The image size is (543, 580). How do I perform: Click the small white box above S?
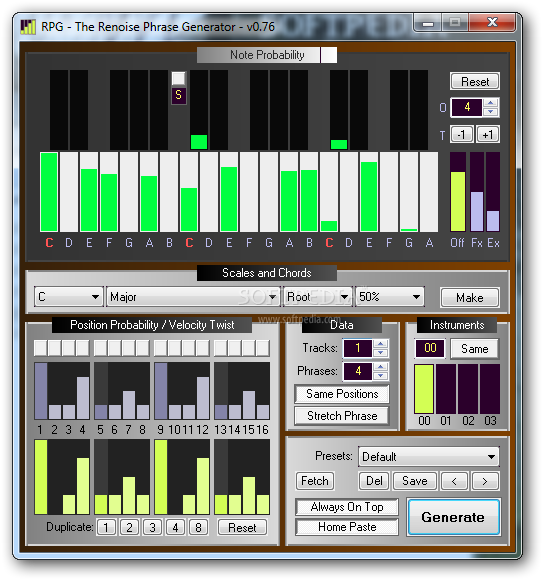click(178, 78)
